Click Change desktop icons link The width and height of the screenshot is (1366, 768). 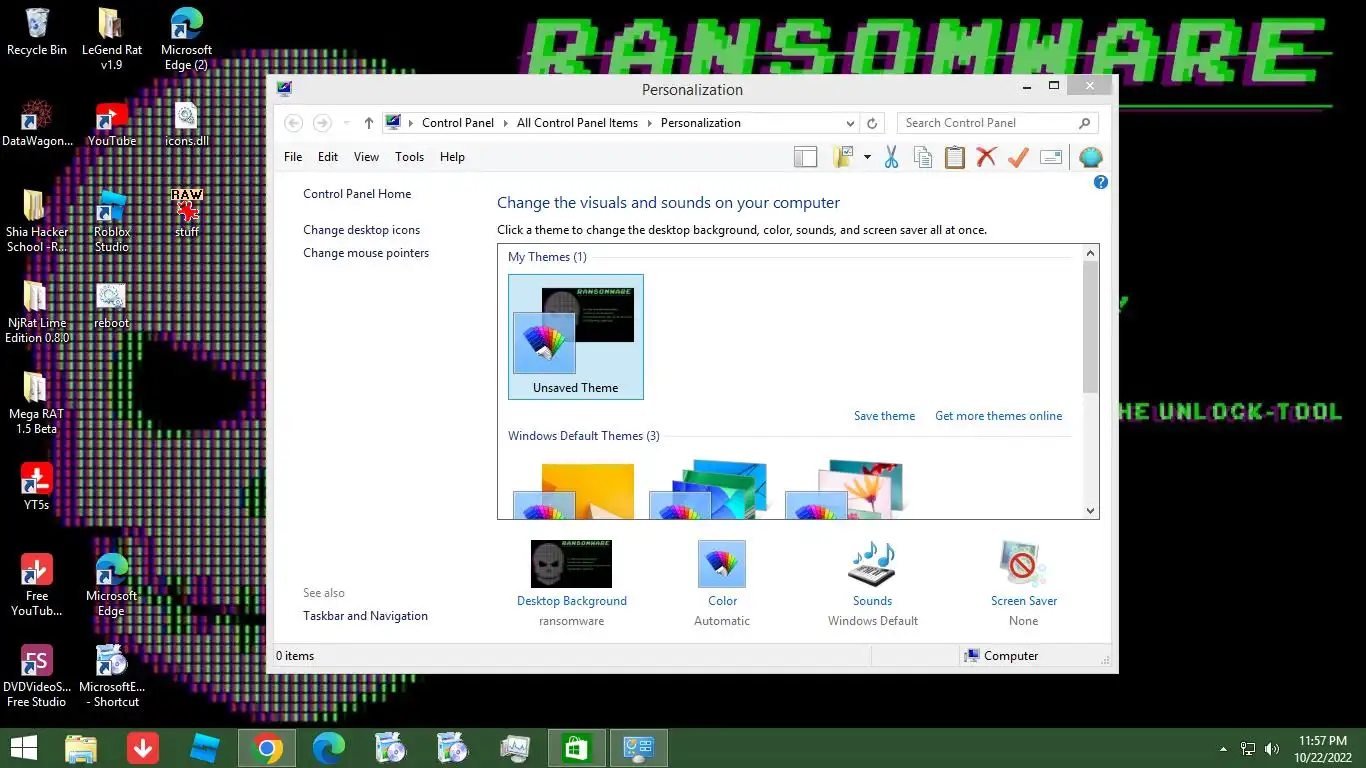click(362, 230)
